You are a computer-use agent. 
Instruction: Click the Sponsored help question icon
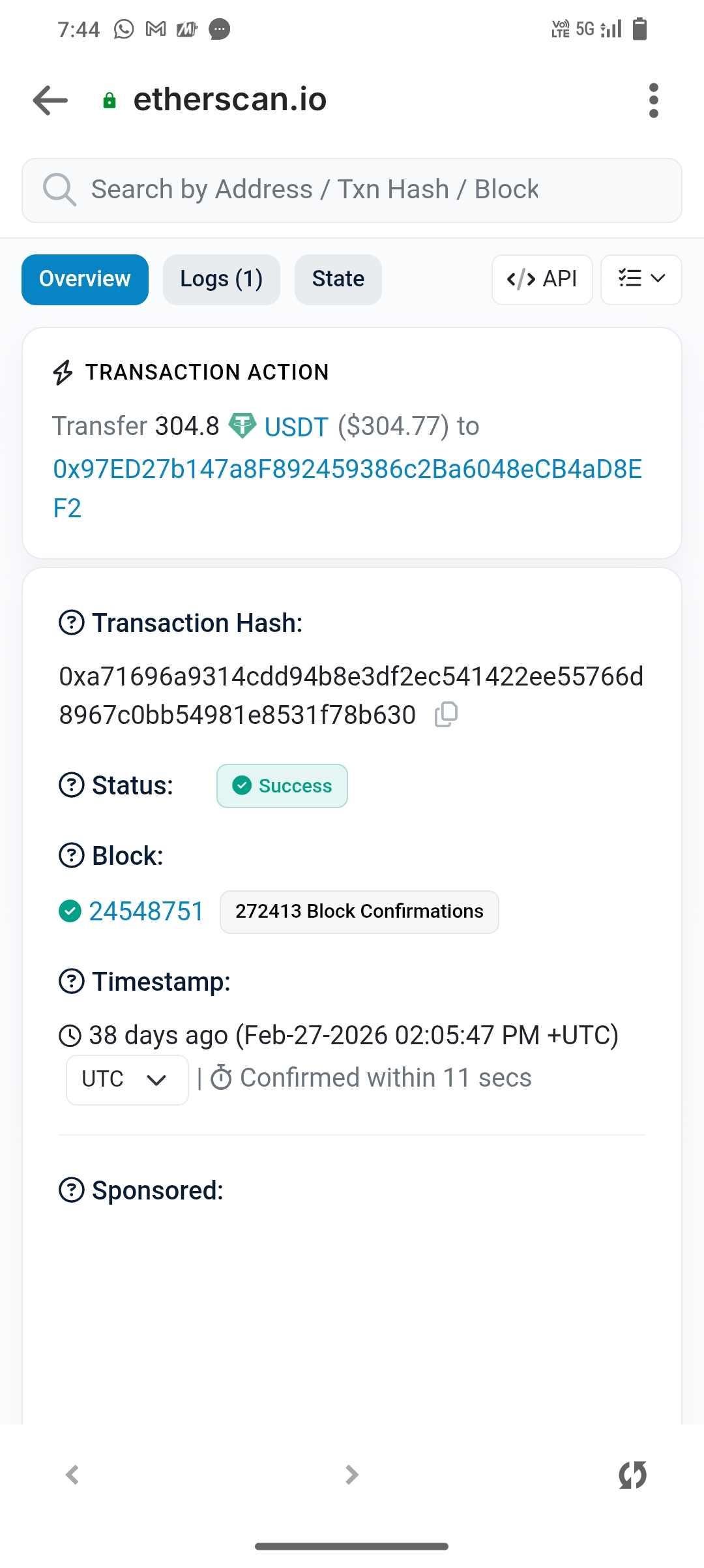tap(72, 1190)
